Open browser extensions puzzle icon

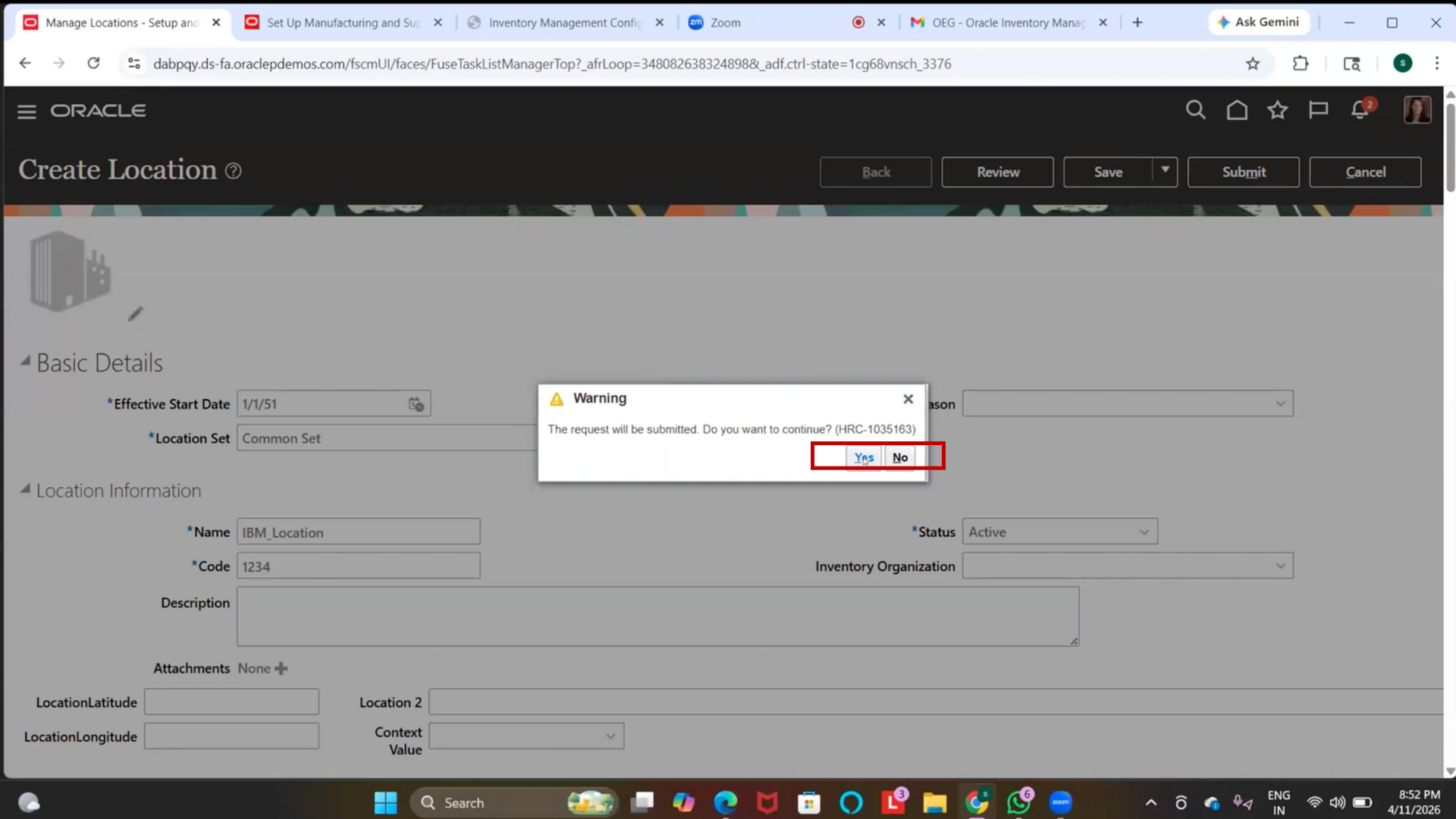[1301, 64]
